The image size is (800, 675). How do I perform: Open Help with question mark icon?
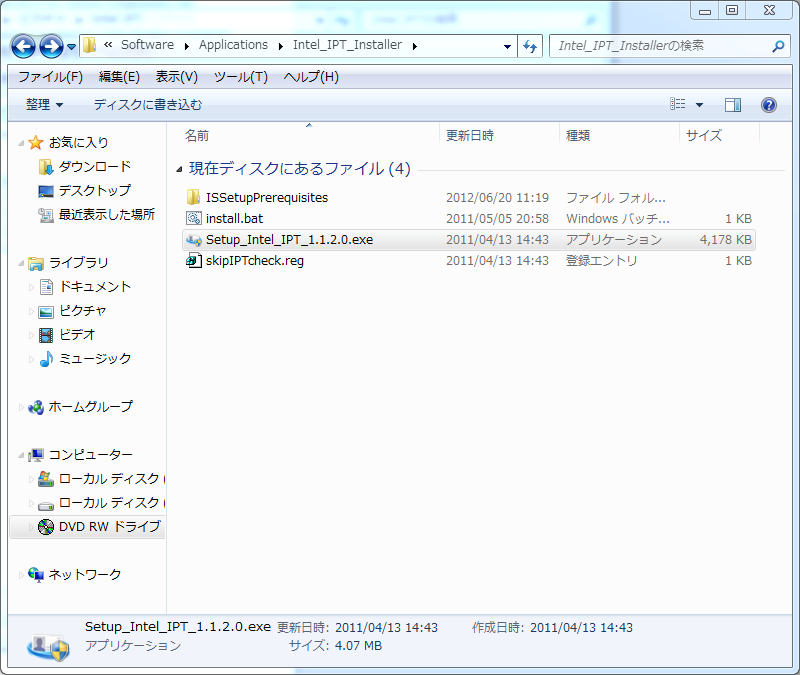coord(769,105)
